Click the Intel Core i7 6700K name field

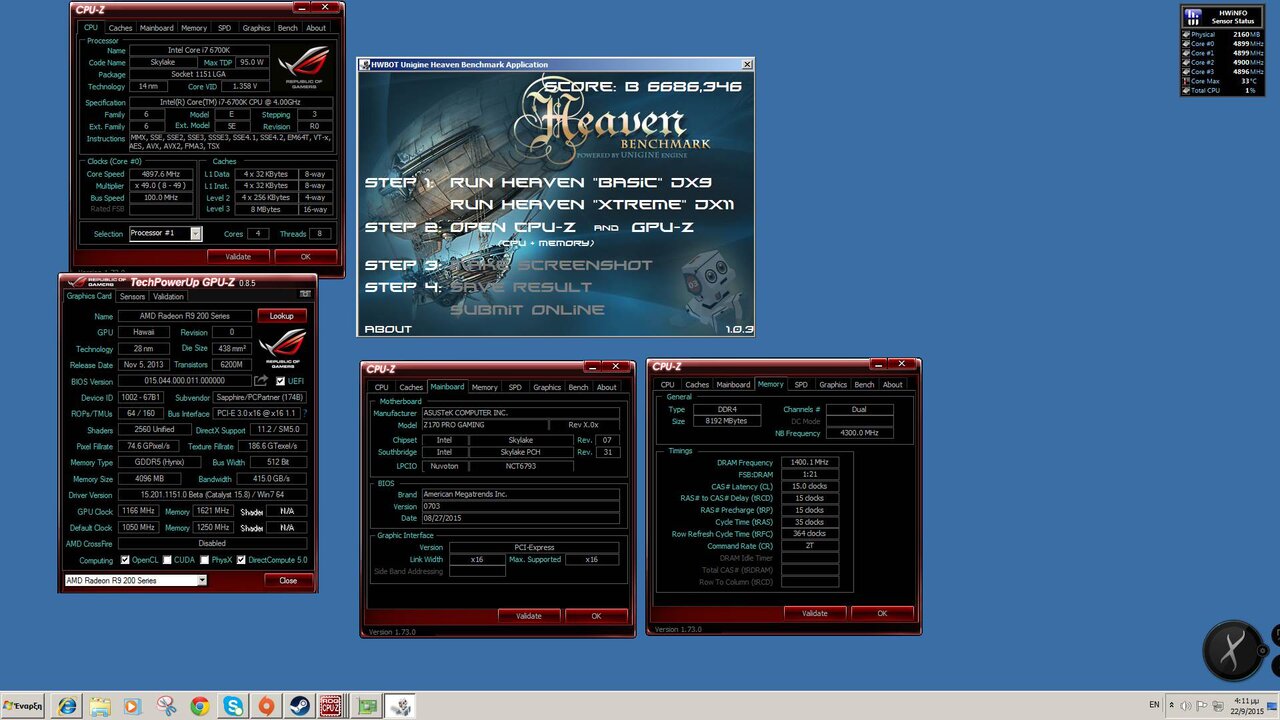tap(199, 50)
